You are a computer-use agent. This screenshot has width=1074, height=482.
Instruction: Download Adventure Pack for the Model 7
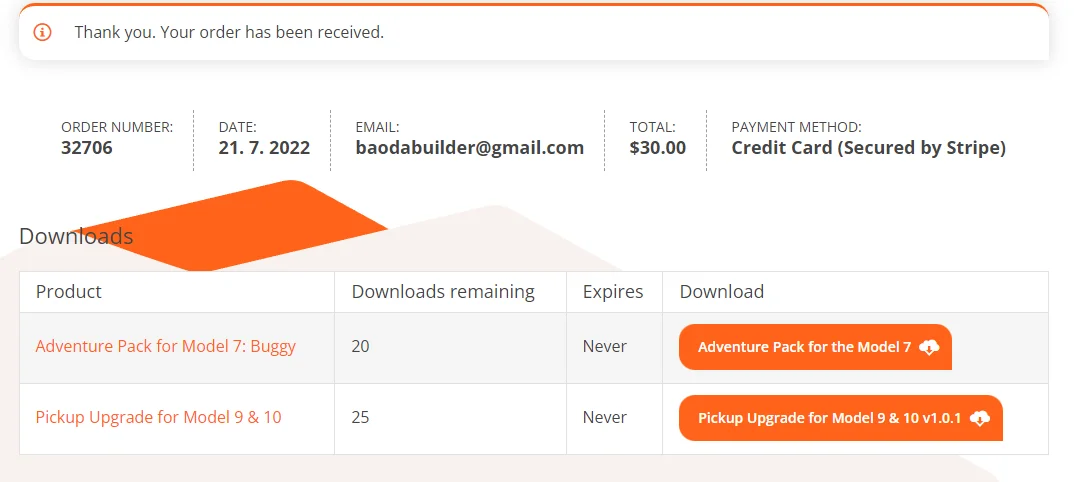tap(804, 347)
